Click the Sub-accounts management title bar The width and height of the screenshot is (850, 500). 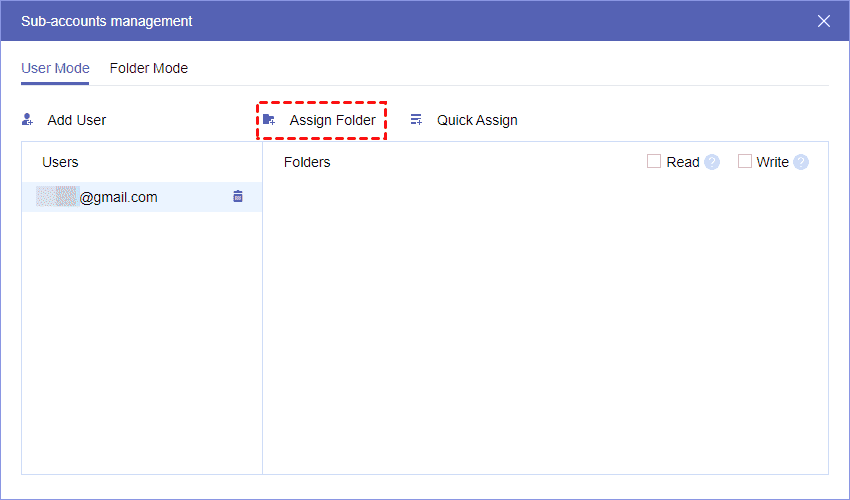[400, 21]
